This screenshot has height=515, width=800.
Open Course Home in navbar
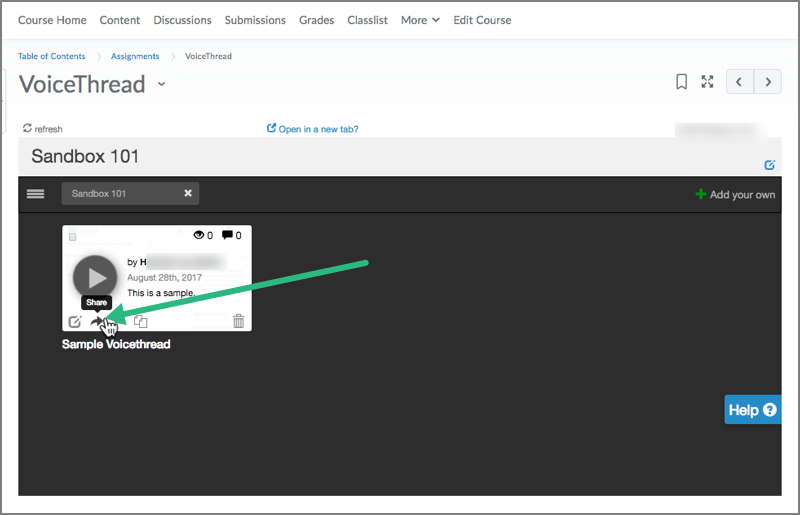pos(52,20)
